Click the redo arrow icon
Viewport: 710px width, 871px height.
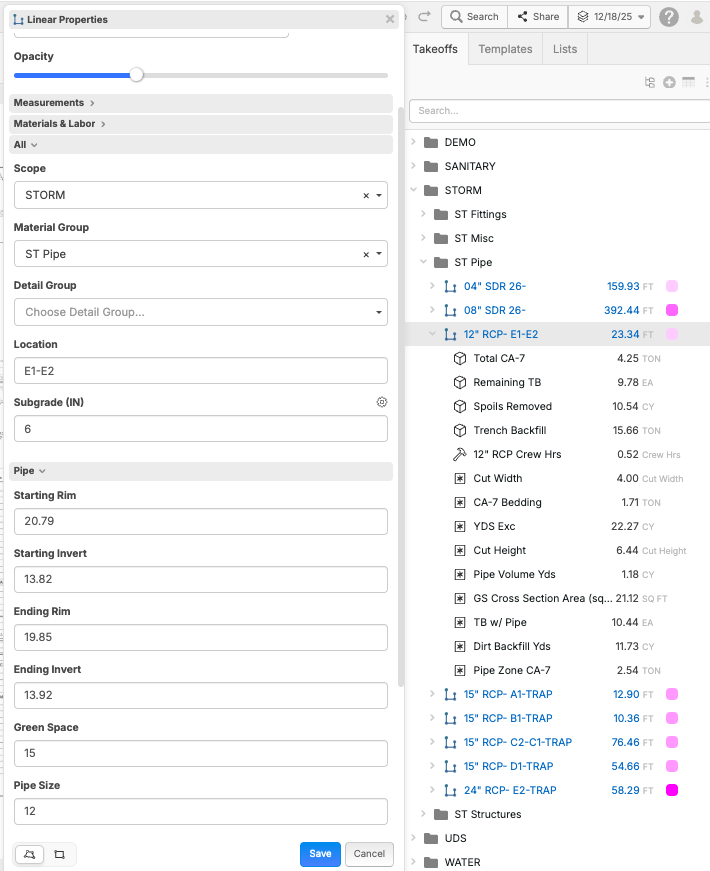(x=424, y=16)
